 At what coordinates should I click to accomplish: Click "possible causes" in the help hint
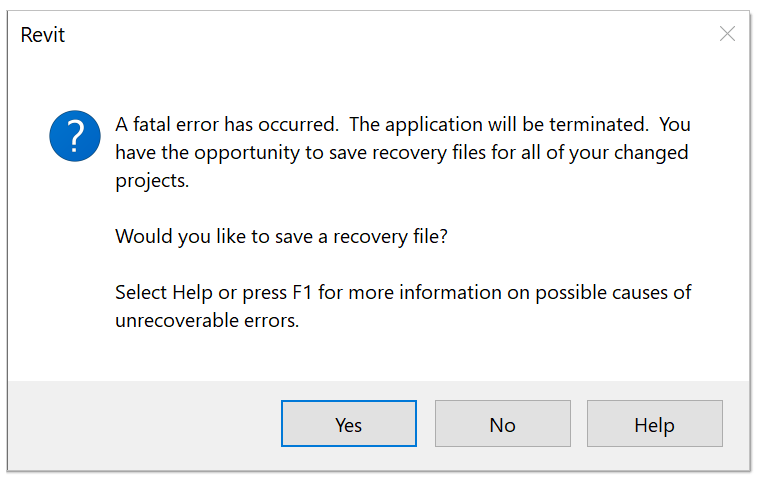point(595,293)
